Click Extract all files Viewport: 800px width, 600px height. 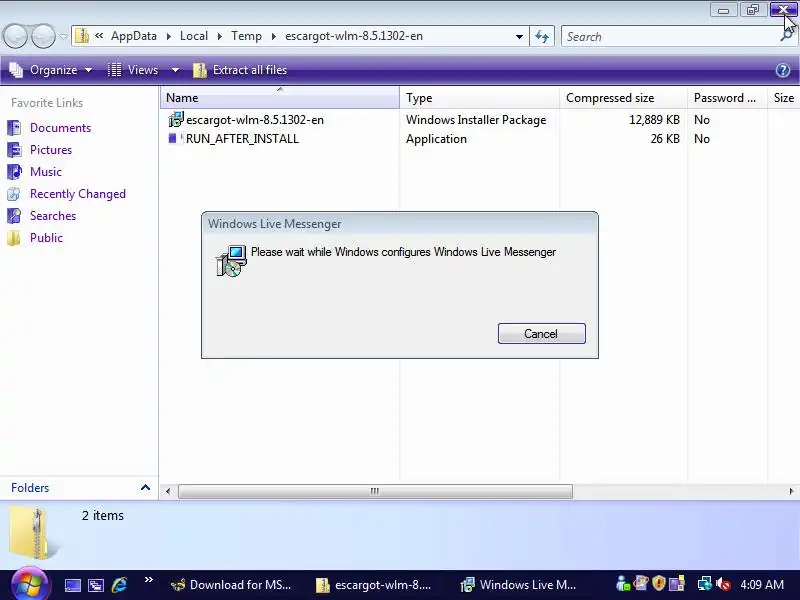240,70
